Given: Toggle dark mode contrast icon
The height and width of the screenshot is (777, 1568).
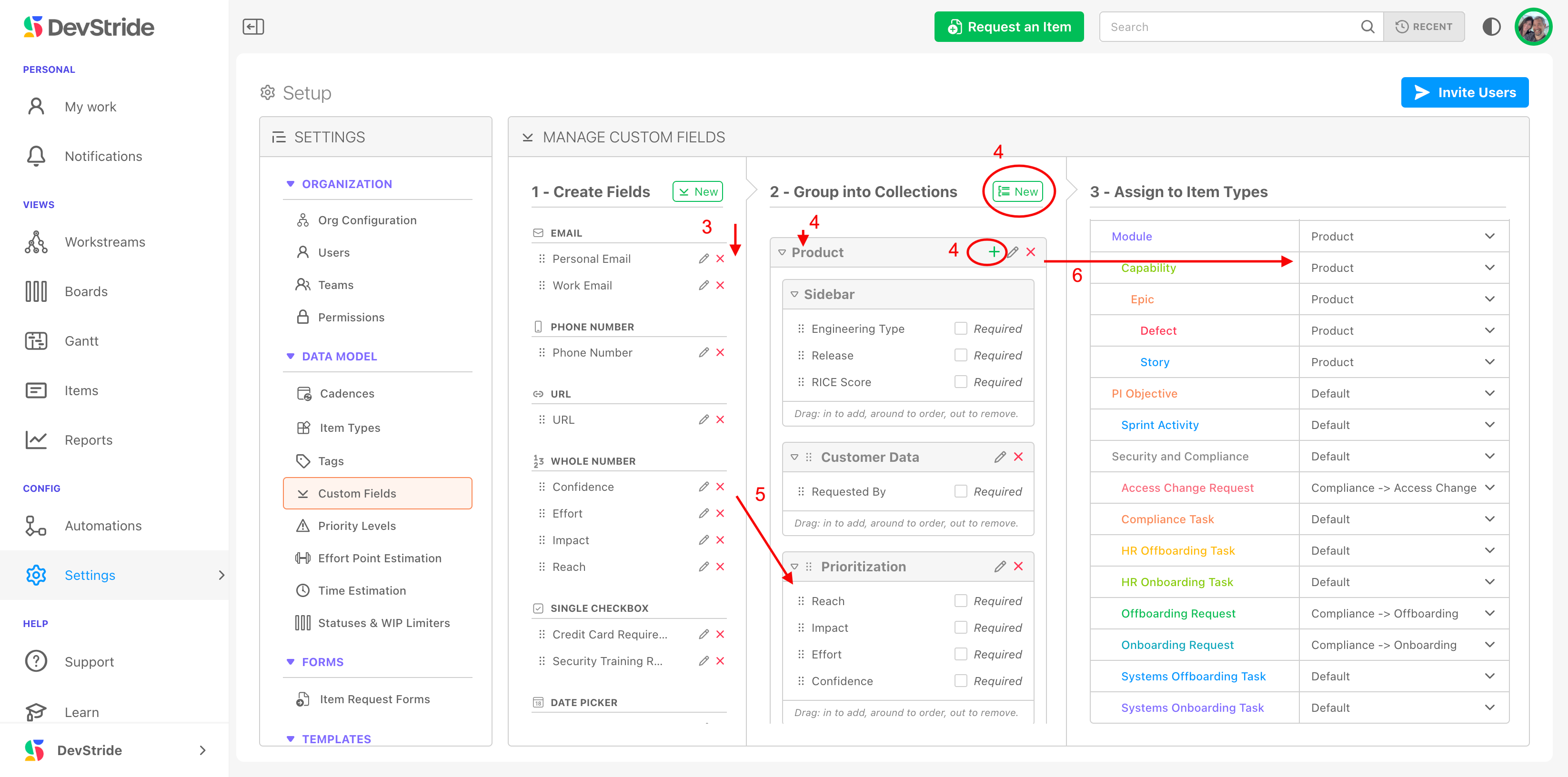Looking at the screenshot, I should point(1491,27).
